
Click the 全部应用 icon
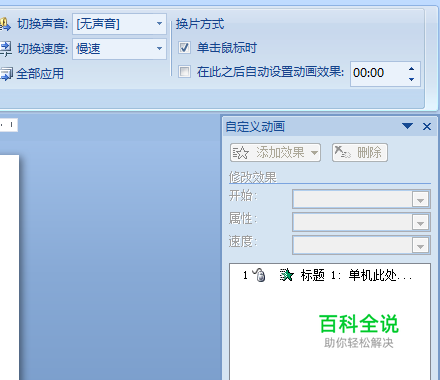click(6, 74)
